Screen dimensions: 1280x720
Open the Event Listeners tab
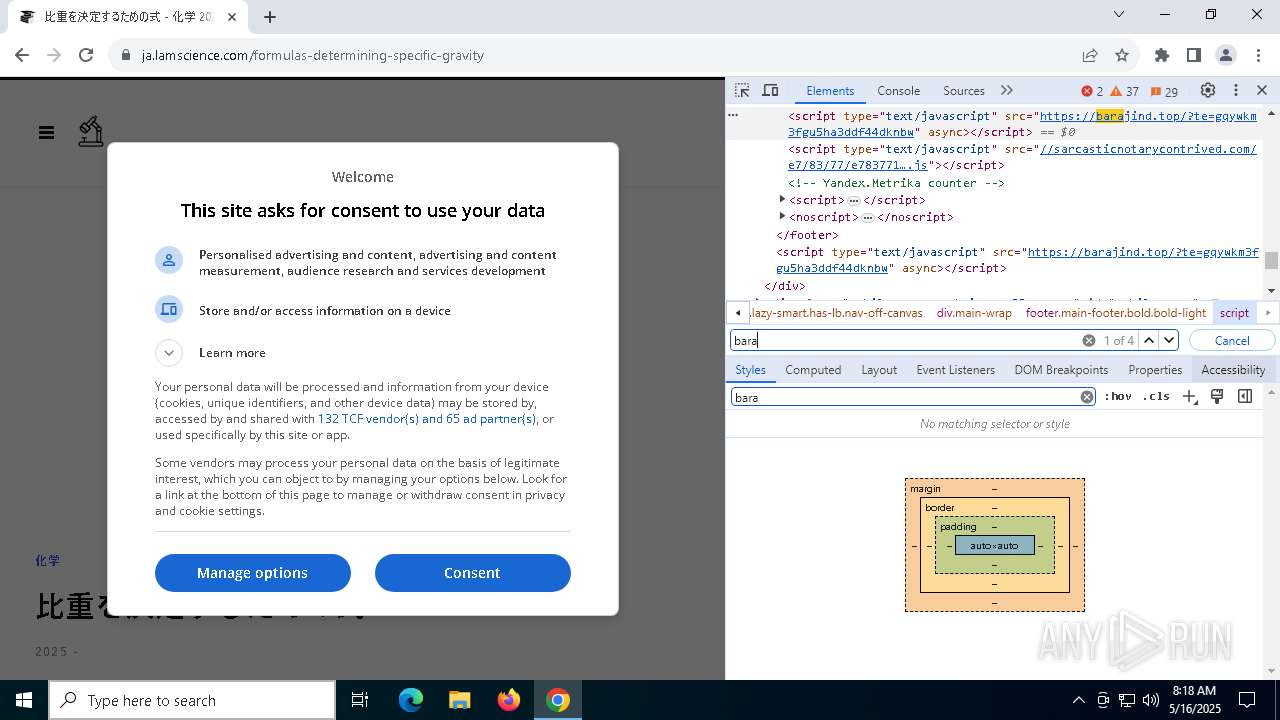955,369
